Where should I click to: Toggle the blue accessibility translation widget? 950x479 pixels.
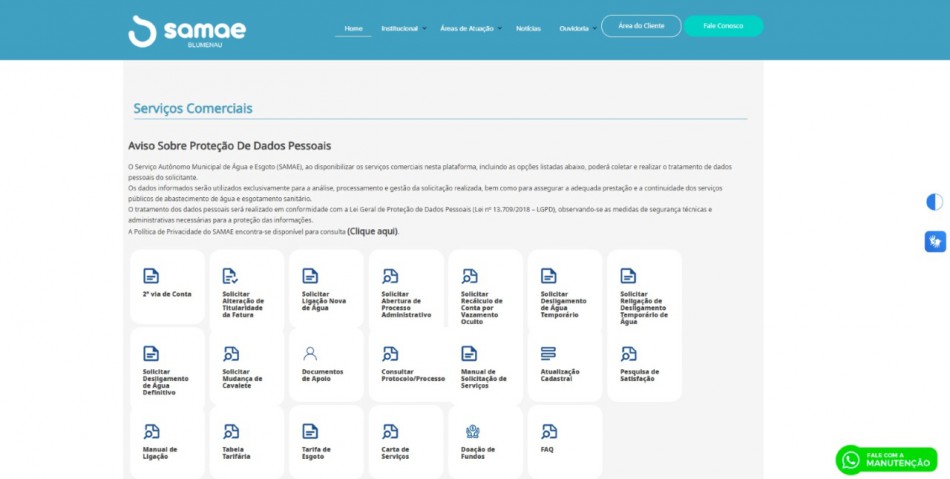click(x=934, y=241)
